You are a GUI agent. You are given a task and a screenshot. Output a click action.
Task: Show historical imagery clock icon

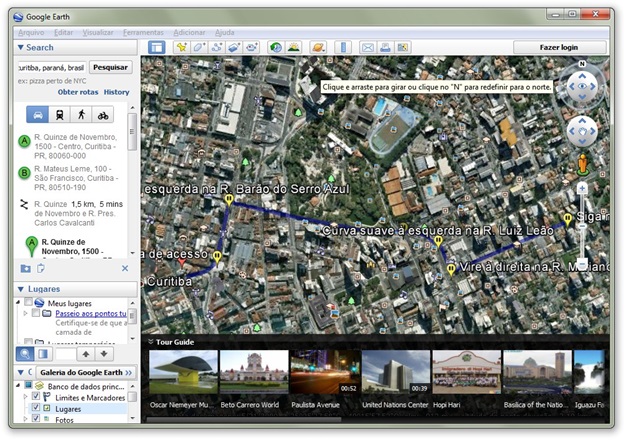click(x=275, y=47)
